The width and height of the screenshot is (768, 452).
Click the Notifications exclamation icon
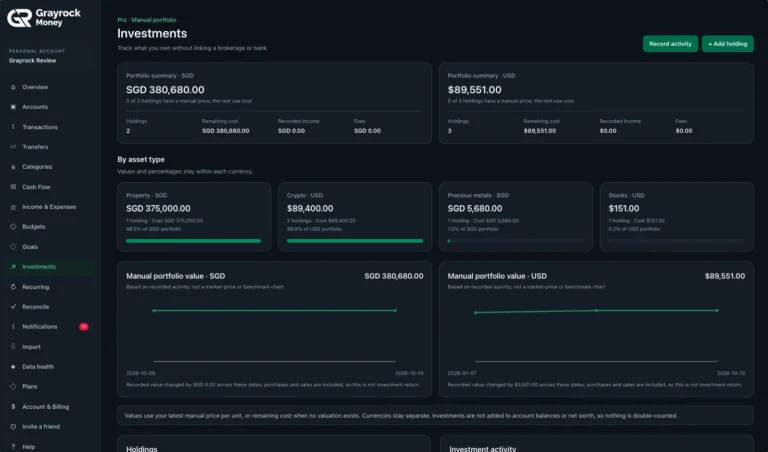click(13, 327)
